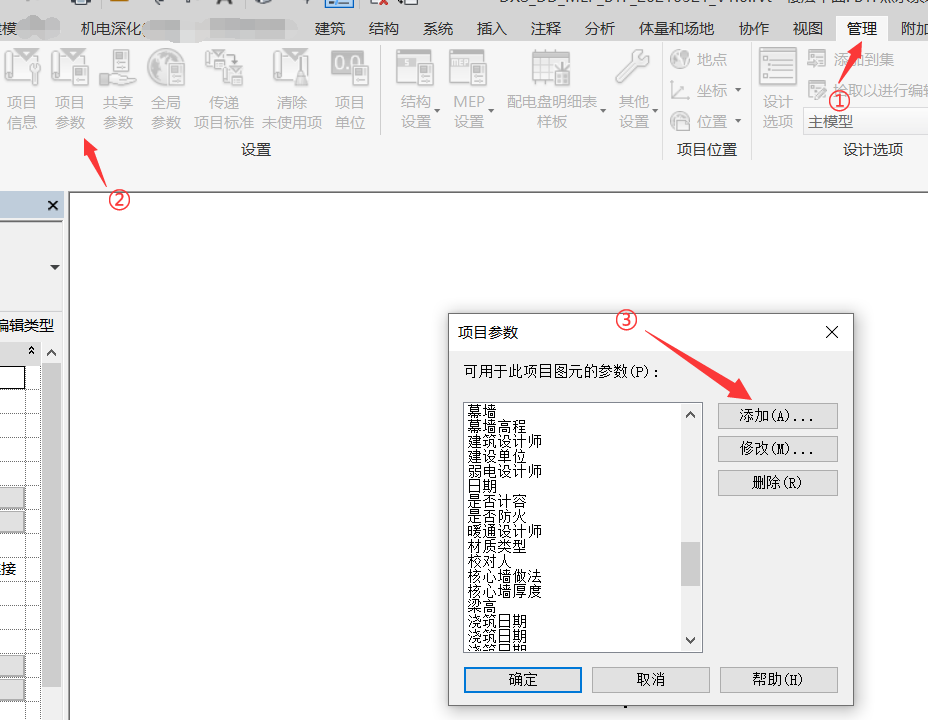Switch to the 分析 ribbon tab

pyautogui.click(x=600, y=28)
